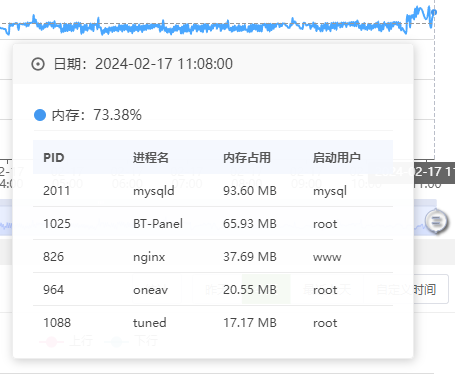This screenshot has width=455, height=392.
Task: Click the blue memory legend dot
Action: [x=40, y=115]
